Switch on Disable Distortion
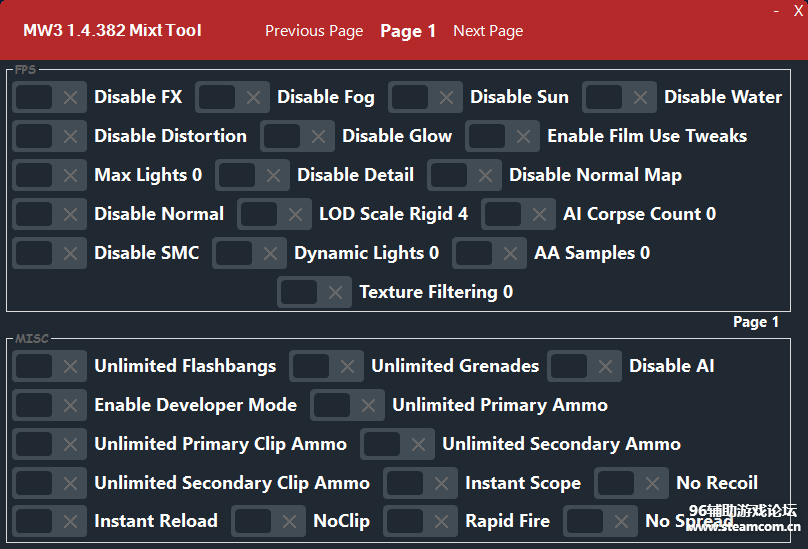 click(x=50, y=136)
